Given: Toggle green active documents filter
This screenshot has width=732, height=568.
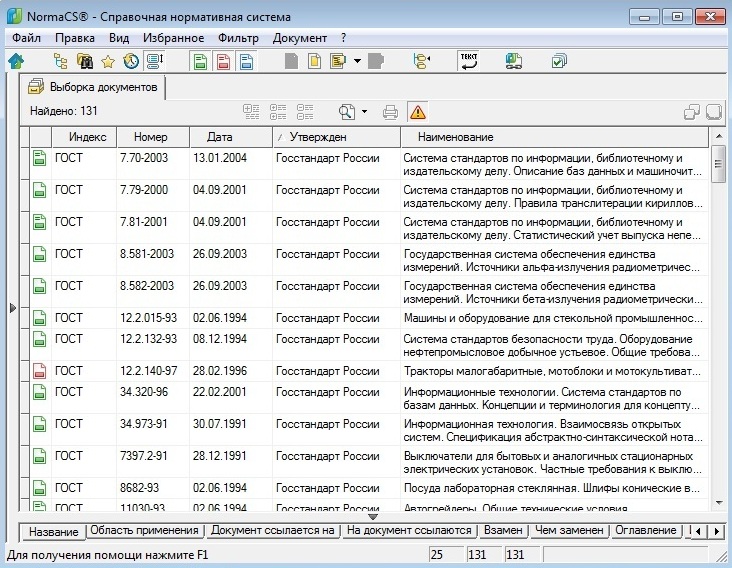Looking at the screenshot, I should coord(200,61).
